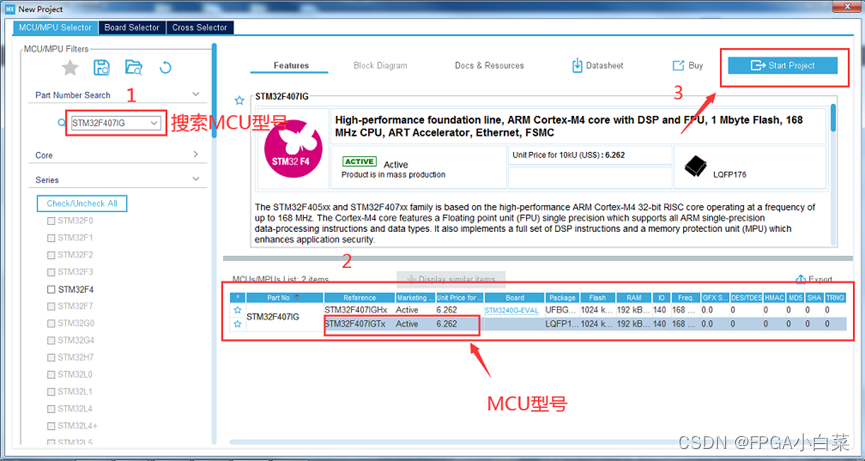Sort by the Flash column header

click(x=597, y=298)
